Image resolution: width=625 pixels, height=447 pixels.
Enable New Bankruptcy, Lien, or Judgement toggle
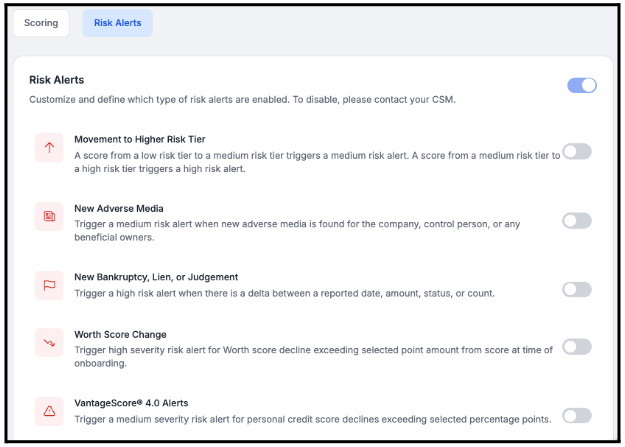click(576, 289)
